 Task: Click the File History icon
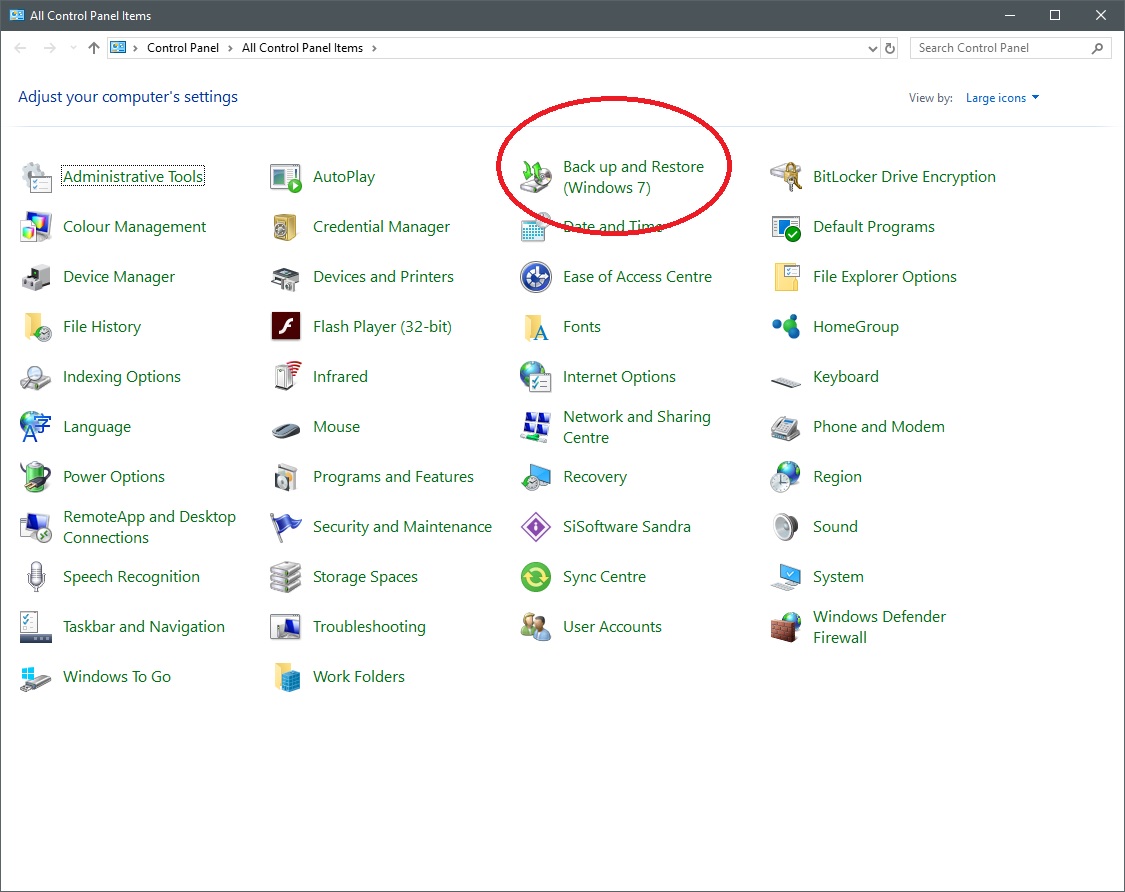coord(36,327)
